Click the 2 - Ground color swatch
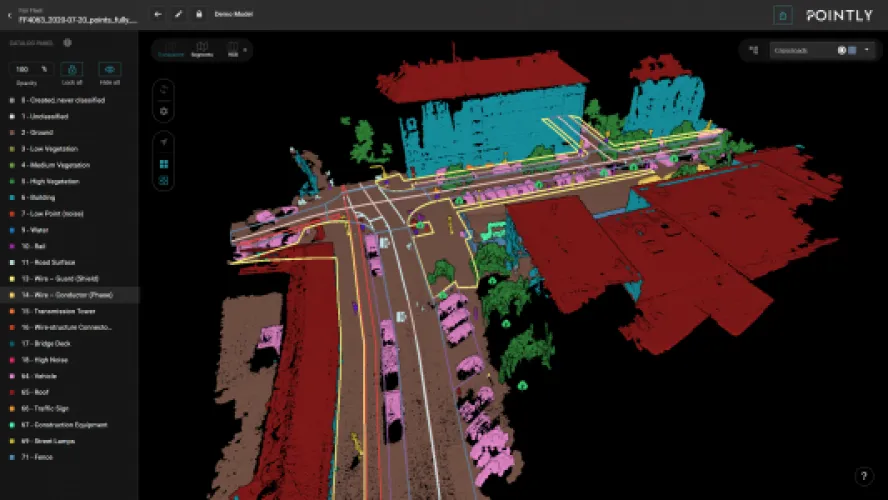This screenshot has height=500, width=888. (11, 132)
